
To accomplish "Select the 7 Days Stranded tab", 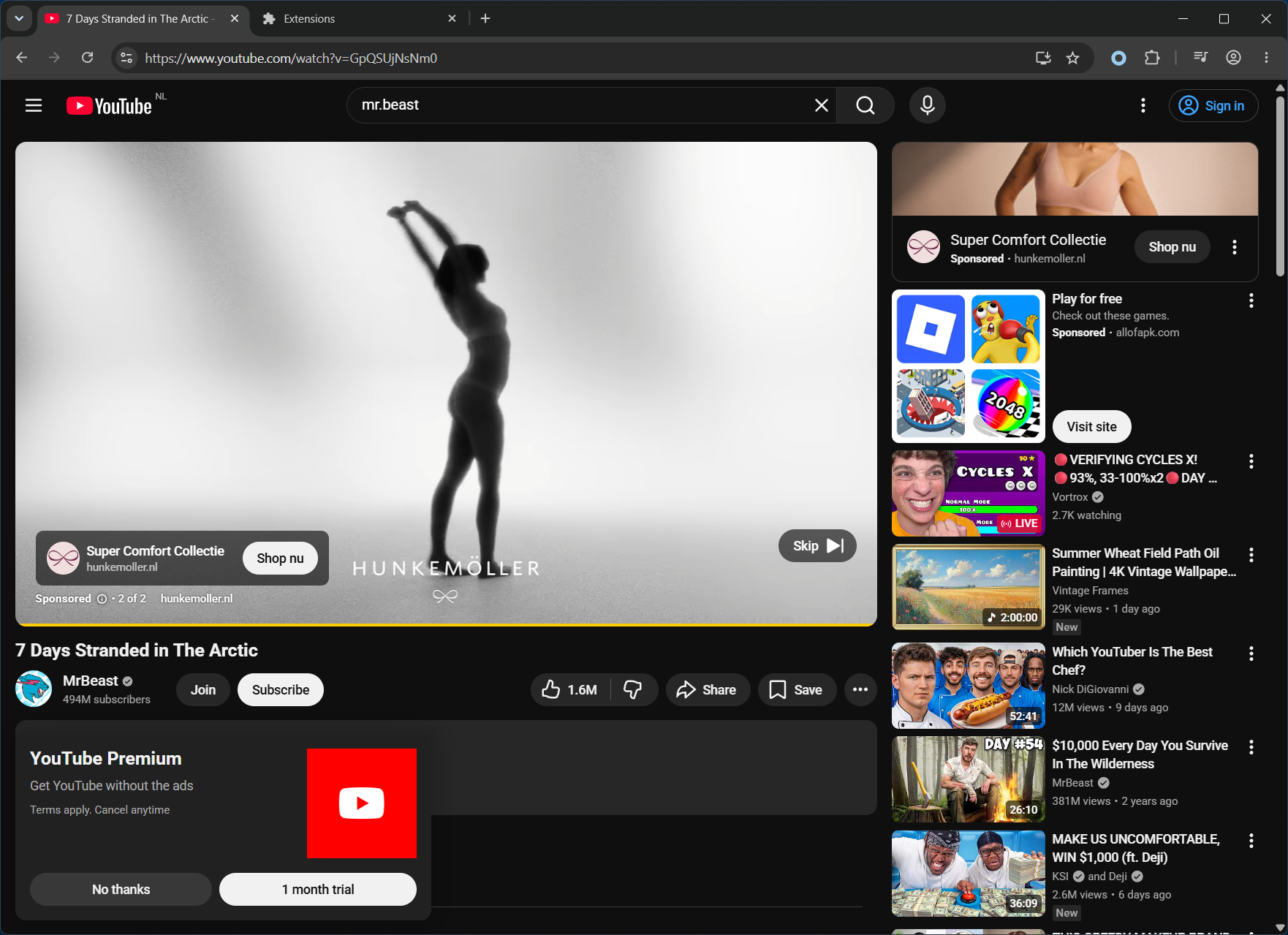I will point(141,19).
